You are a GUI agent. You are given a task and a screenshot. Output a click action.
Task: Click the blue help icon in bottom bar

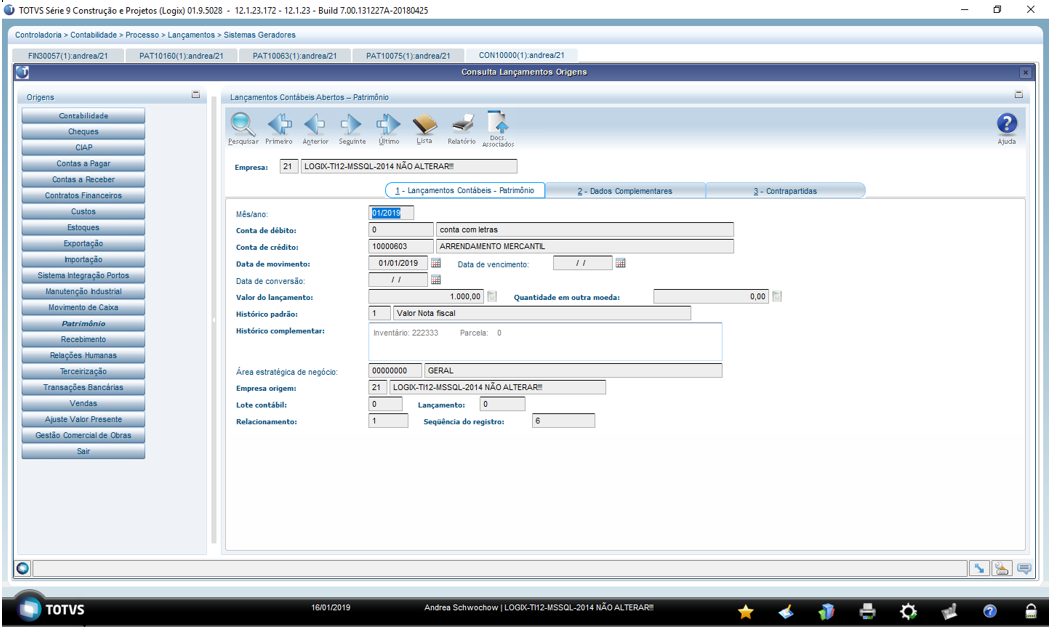[989, 611]
